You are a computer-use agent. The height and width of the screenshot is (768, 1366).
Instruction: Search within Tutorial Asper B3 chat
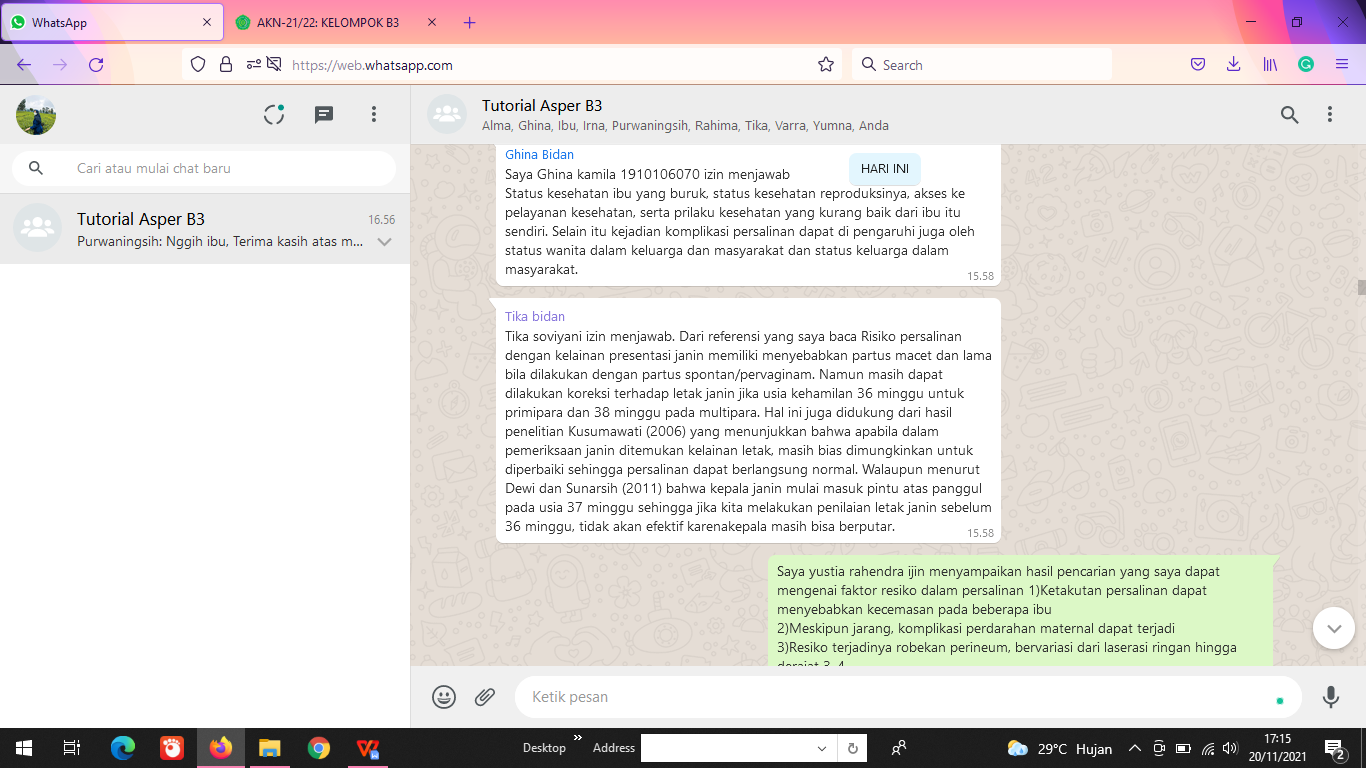coord(1290,115)
